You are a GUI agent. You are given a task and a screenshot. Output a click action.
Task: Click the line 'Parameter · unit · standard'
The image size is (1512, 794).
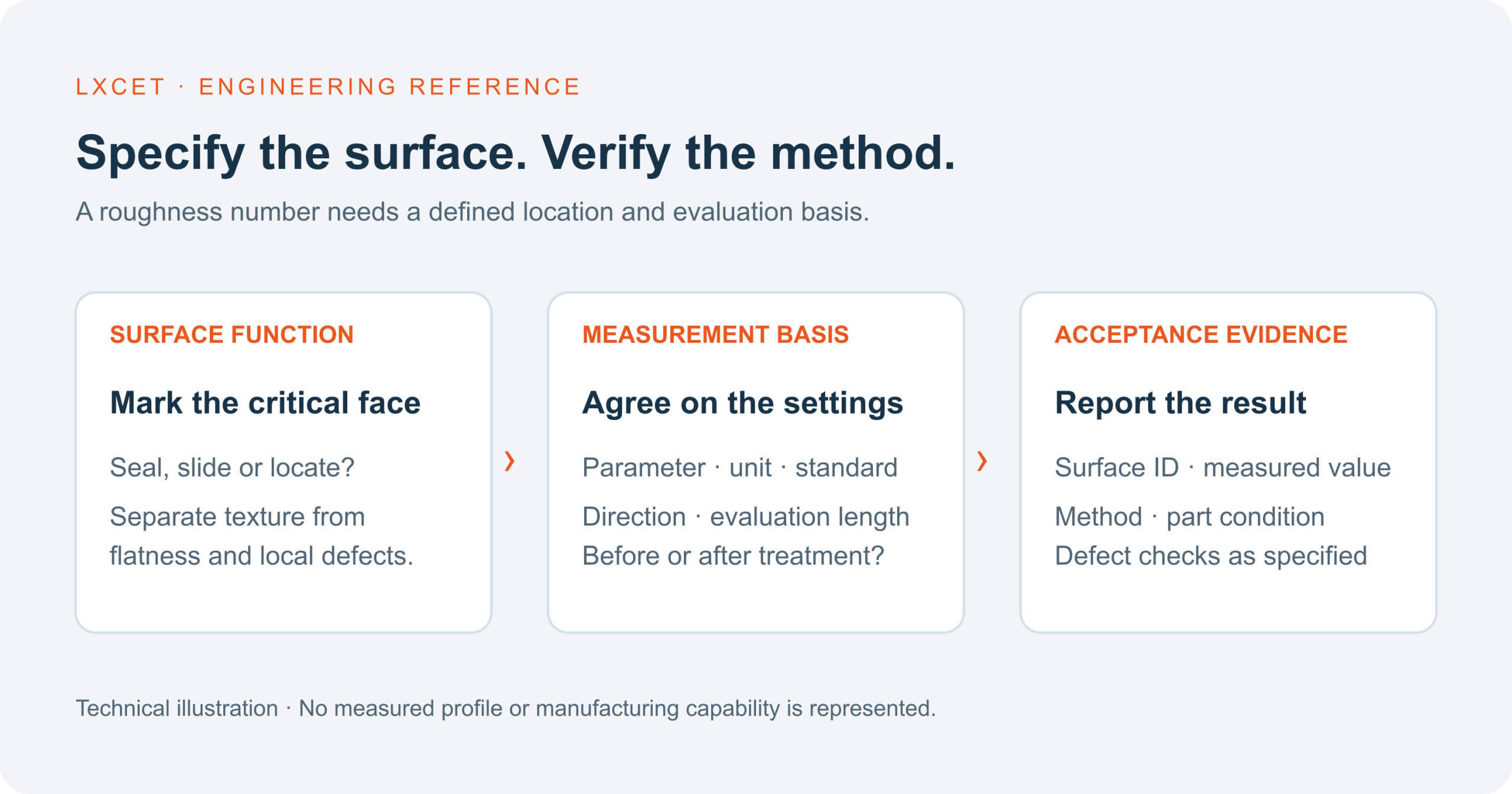pyautogui.click(x=739, y=468)
